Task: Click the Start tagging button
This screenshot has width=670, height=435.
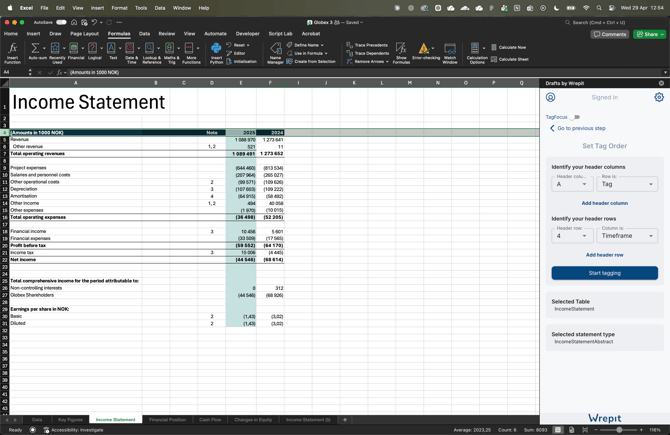Action: pyautogui.click(x=605, y=273)
